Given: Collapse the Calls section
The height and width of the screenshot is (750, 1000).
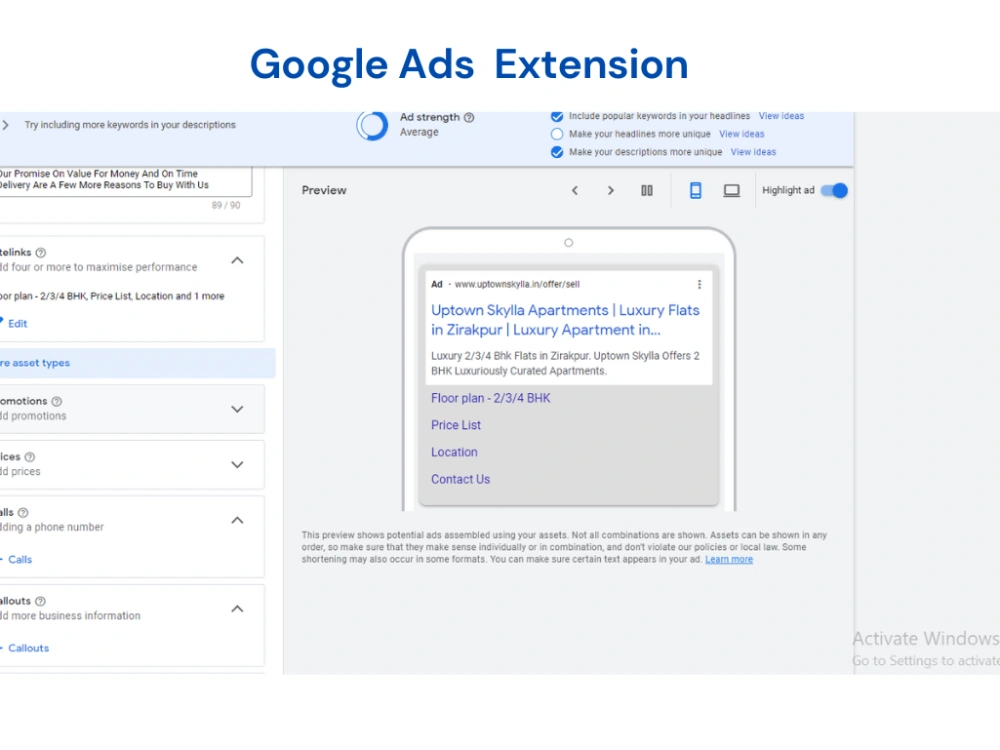Looking at the screenshot, I should [237, 520].
